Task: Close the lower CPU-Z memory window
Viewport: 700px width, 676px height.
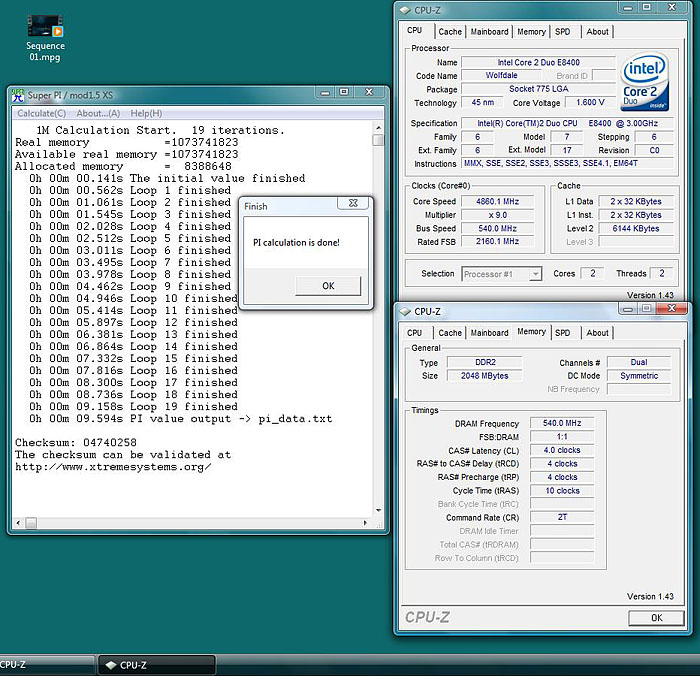Action: click(672, 308)
